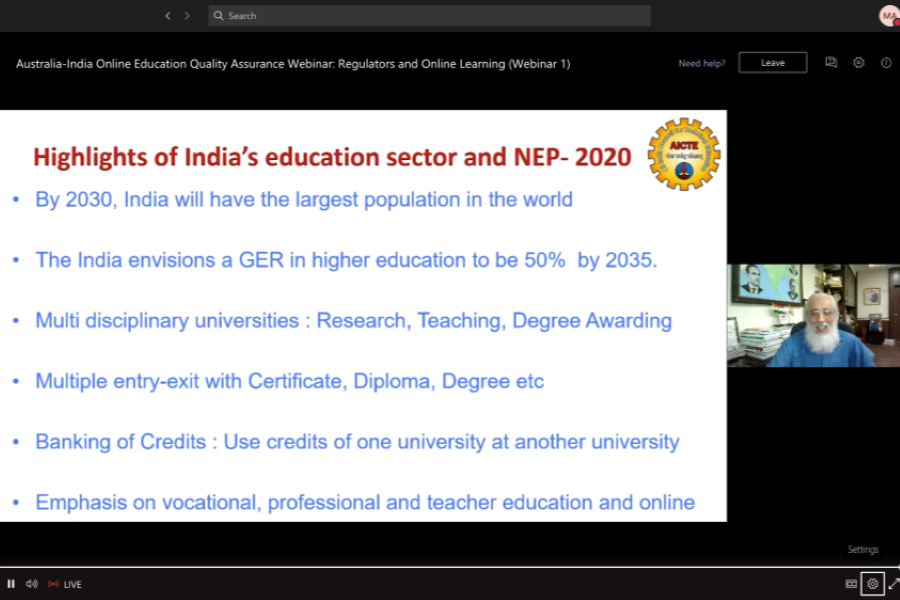
Task: Click bullet 'Emphasis on vocational, professional'
Action: (365, 502)
